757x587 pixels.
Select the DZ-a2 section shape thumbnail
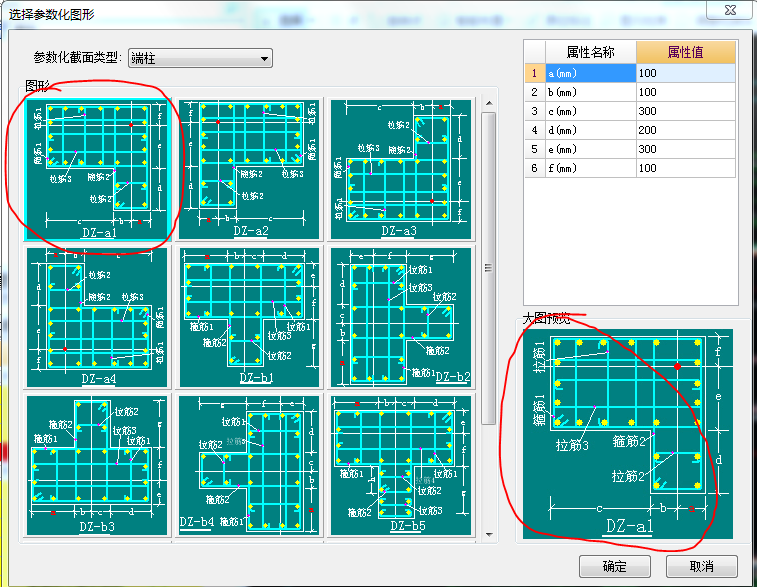point(250,169)
